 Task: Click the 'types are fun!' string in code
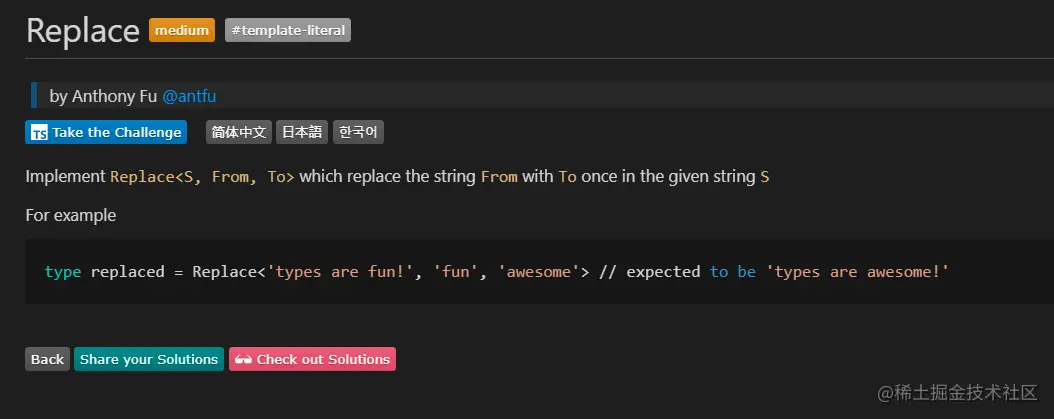pos(341,271)
